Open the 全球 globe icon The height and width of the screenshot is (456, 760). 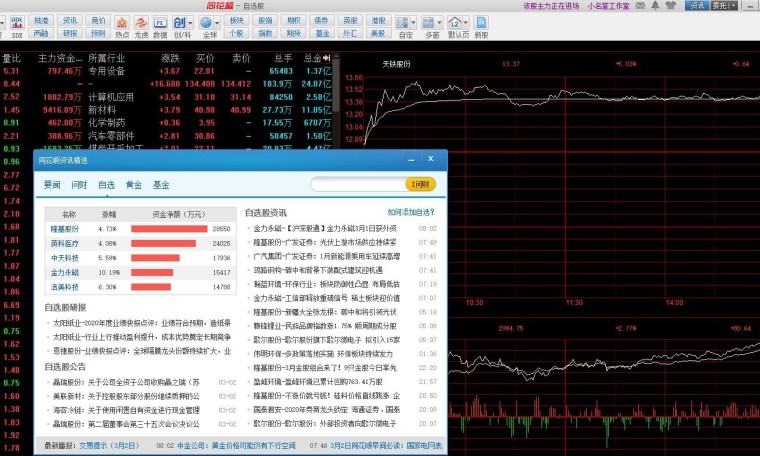[206, 23]
